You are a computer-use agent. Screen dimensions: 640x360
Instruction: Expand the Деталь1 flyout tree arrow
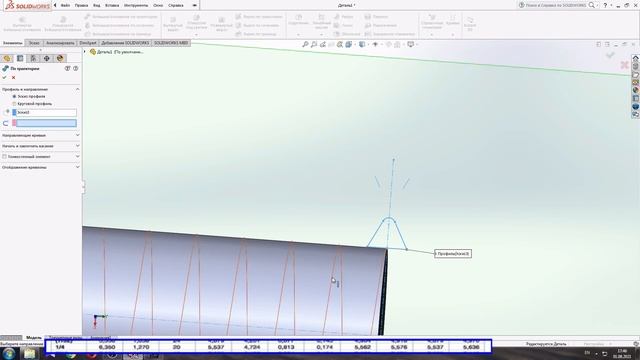click(x=85, y=52)
